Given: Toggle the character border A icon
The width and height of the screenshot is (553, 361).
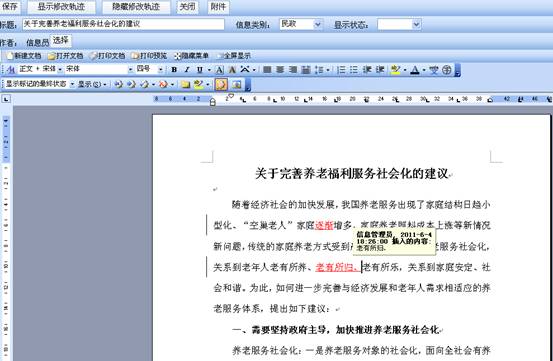Looking at the screenshot, I should pos(219,70).
